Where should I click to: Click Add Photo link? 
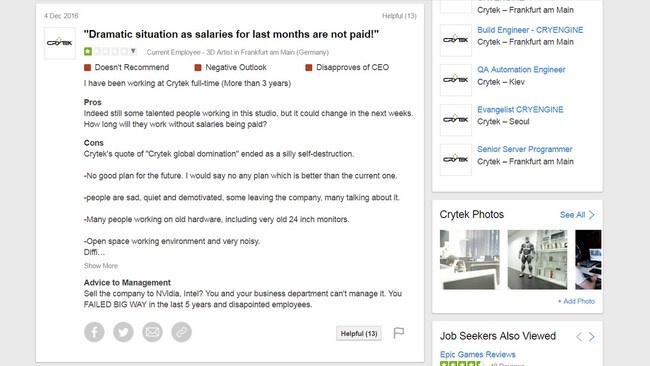click(576, 301)
